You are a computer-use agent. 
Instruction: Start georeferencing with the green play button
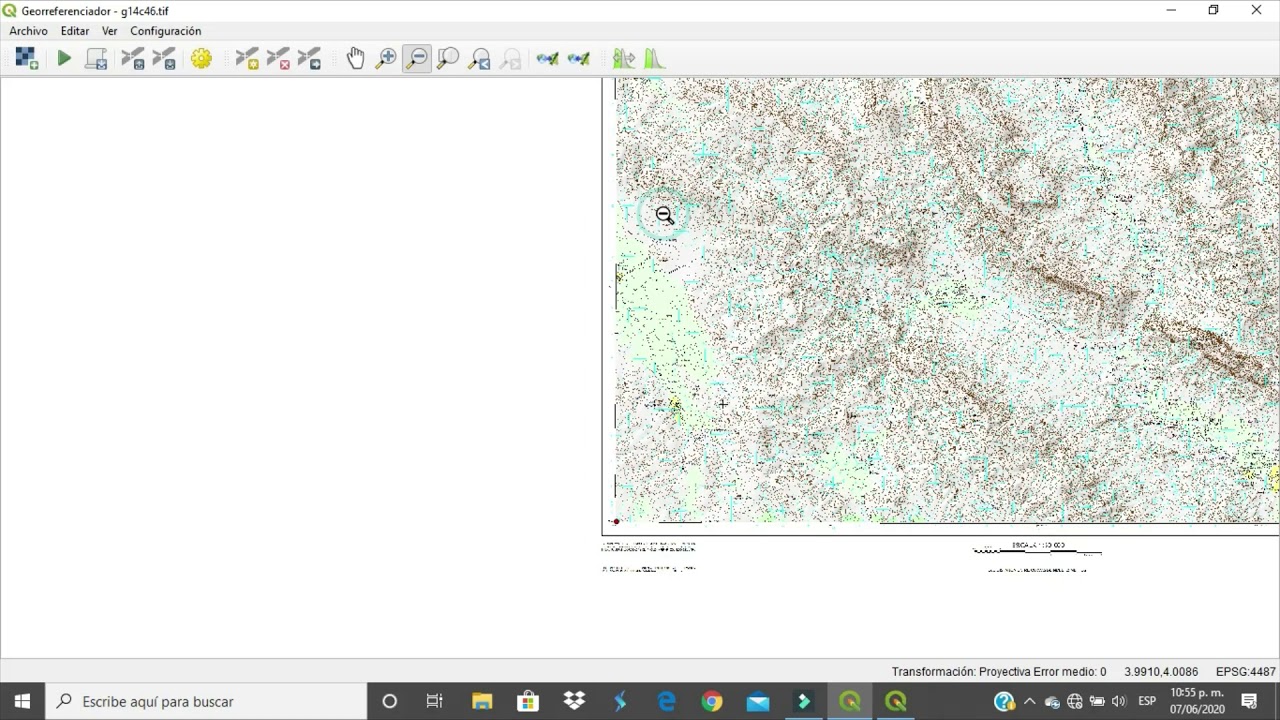point(64,59)
